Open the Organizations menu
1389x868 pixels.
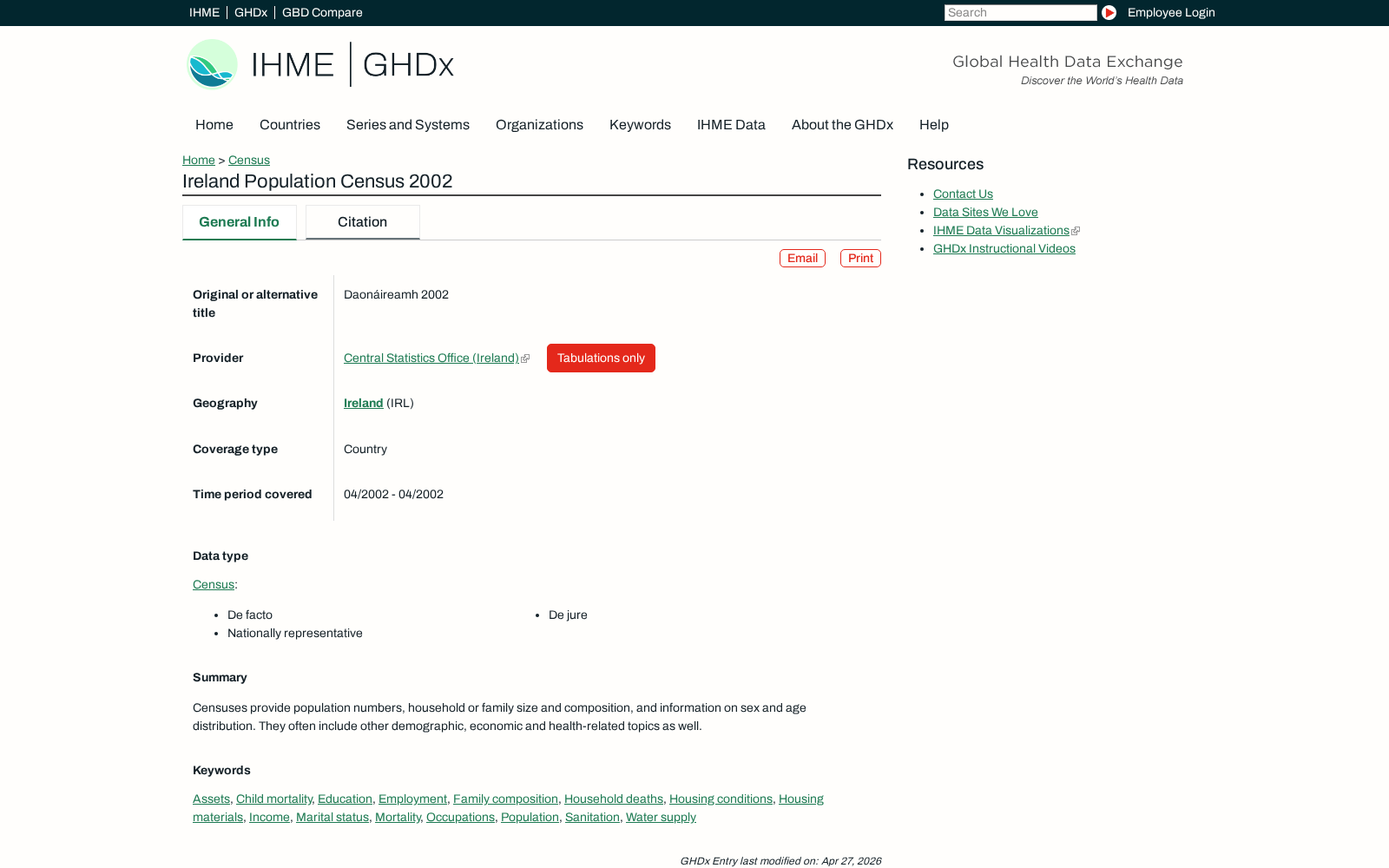pyautogui.click(x=539, y=125)
